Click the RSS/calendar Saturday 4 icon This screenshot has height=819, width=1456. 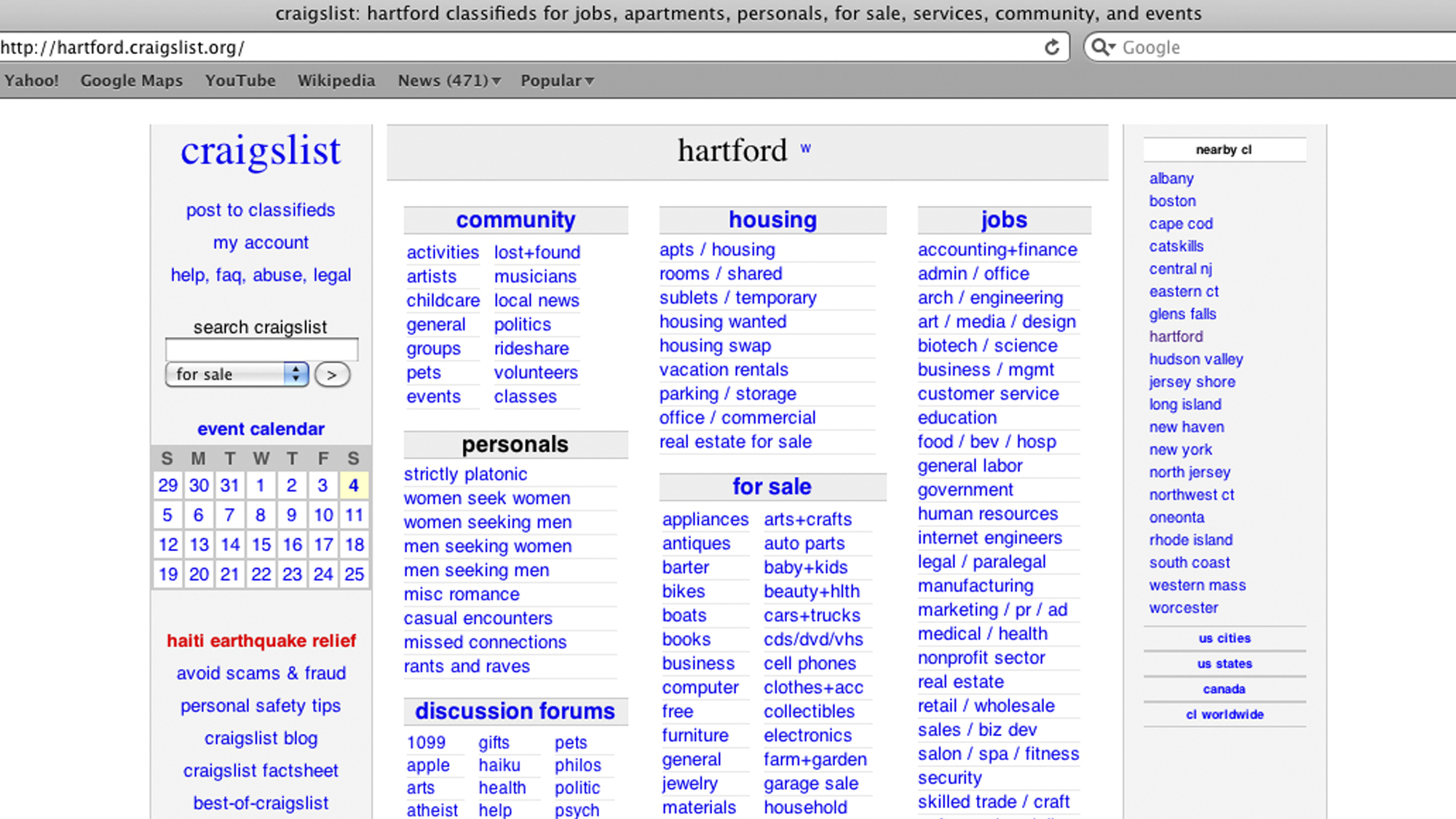[354, 485]
